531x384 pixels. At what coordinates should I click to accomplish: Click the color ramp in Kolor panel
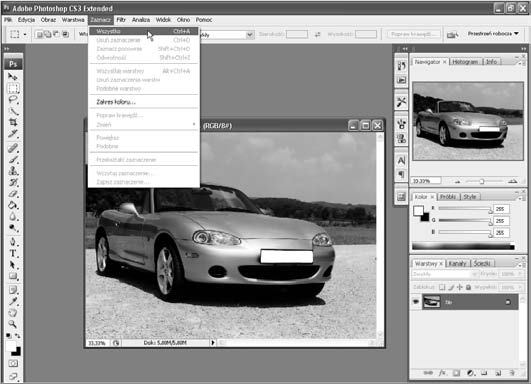point(463,246)
